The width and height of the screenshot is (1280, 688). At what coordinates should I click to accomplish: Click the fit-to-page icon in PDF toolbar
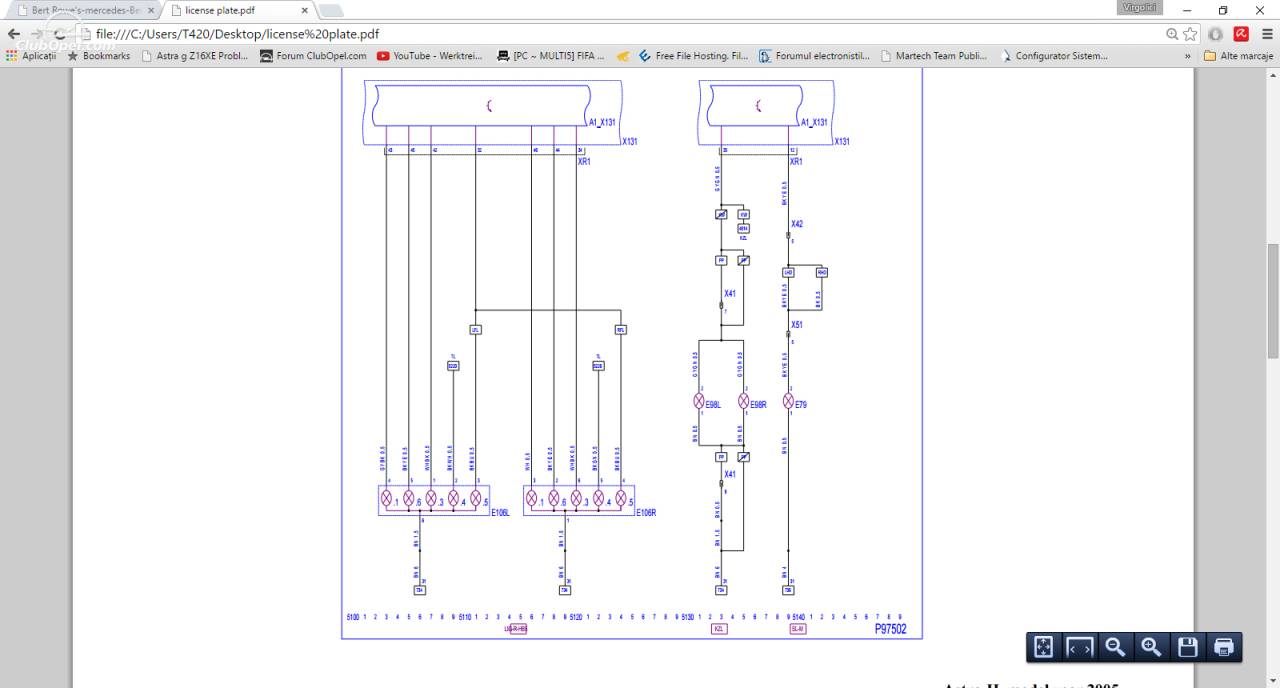tap(1043, 647)
